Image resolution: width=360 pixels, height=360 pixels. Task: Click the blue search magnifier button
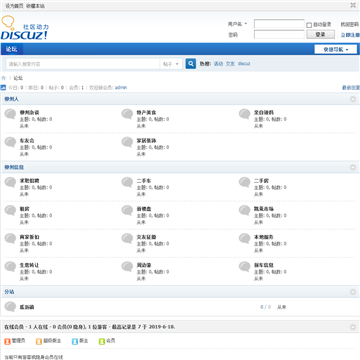[191, 64]
